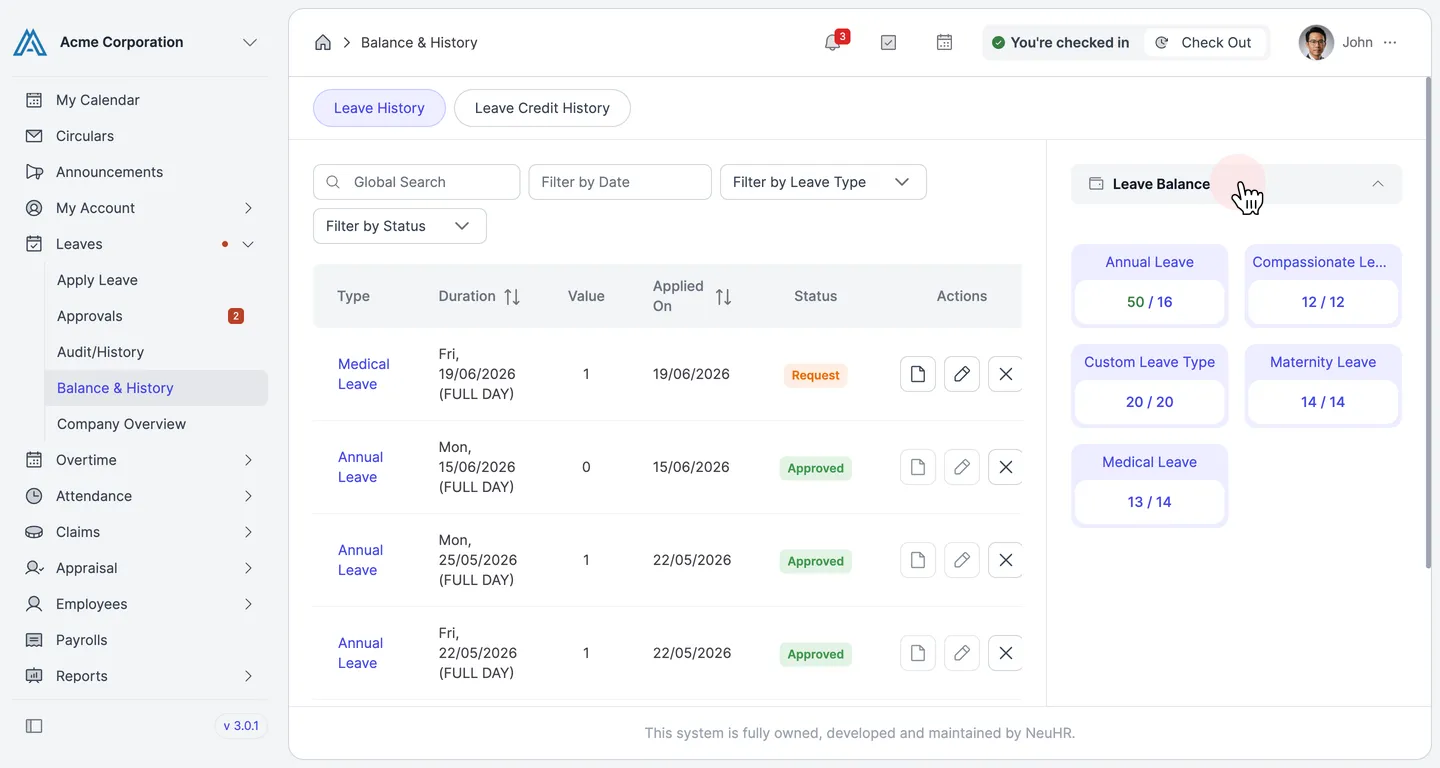Expand the Appraisal submenu

tap(248, 568)
